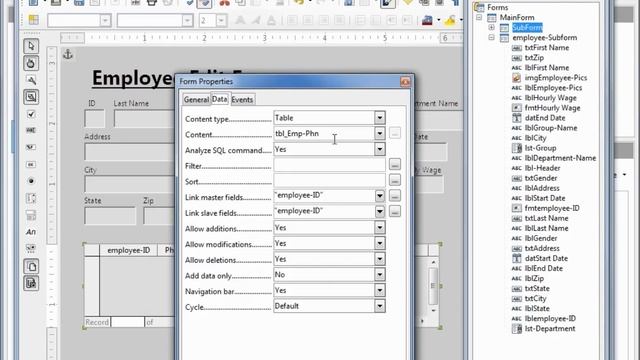Screen dimensions: 640x360
Task: Open the Content dropdown showing tbl_Emp-Phn
Action: click(380, 133)
